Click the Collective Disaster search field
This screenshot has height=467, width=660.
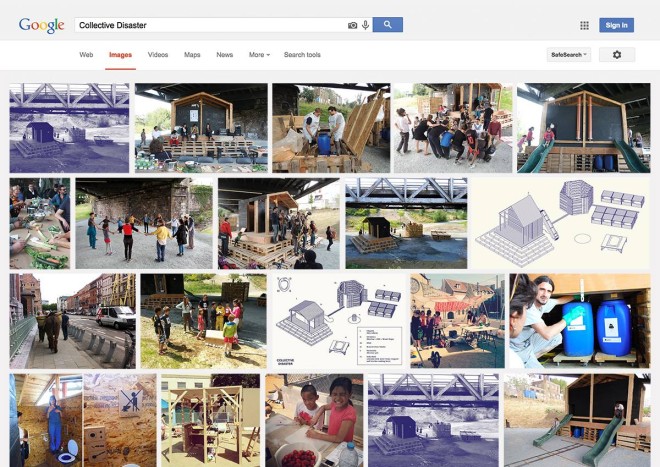click(210, 25)
